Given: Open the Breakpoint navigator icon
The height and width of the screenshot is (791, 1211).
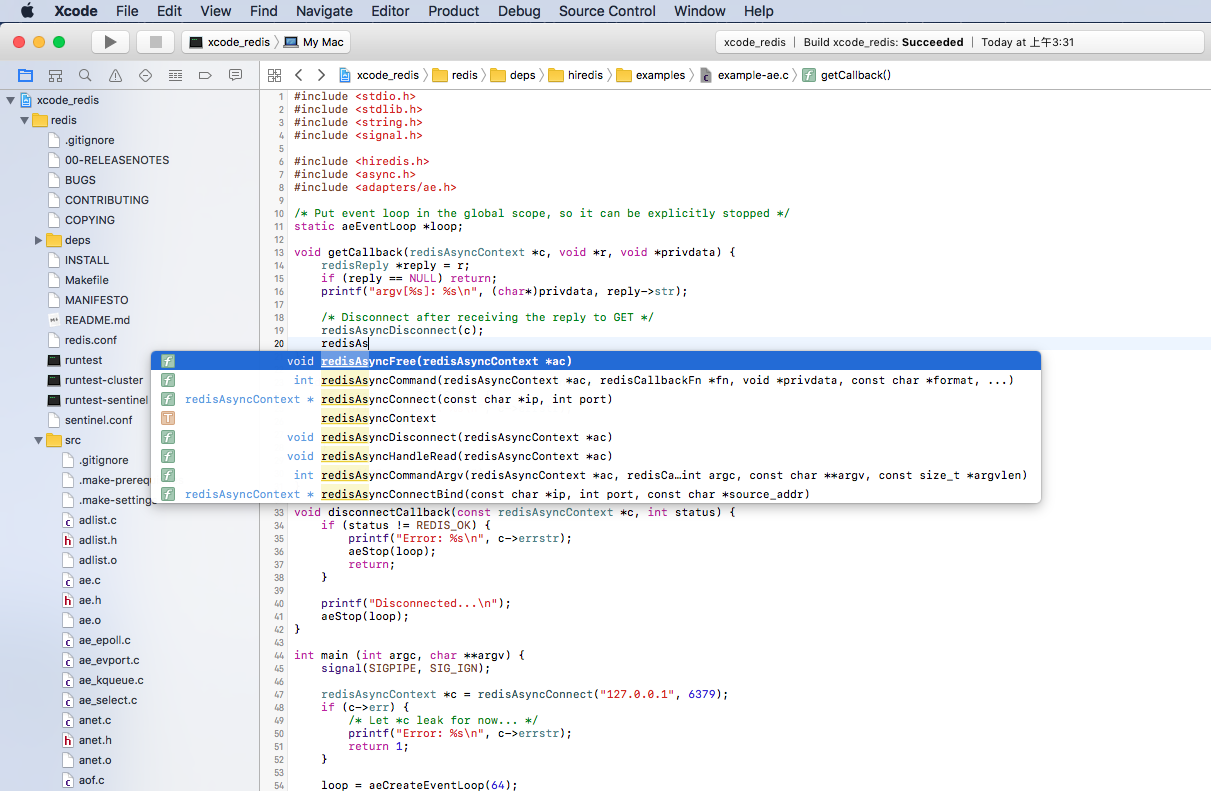Looking at the screenshot, I should coord(206,74).
